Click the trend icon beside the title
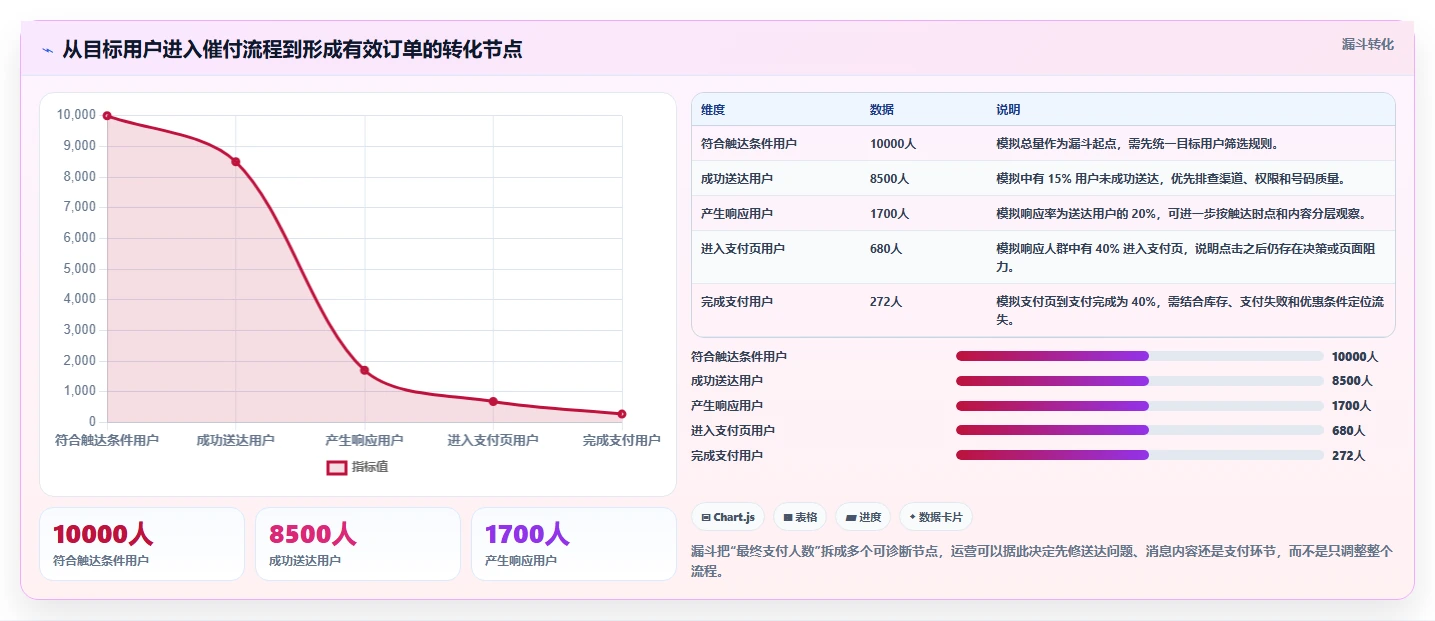Screen dimensions: 1435x621 [47, 50]
